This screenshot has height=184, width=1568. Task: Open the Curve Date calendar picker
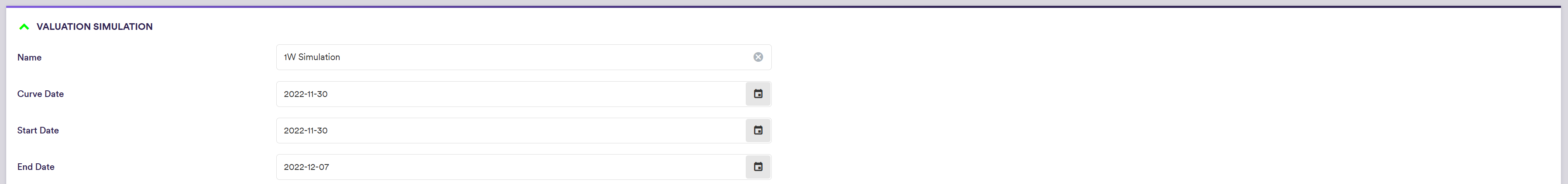click(x=758, y=94)
